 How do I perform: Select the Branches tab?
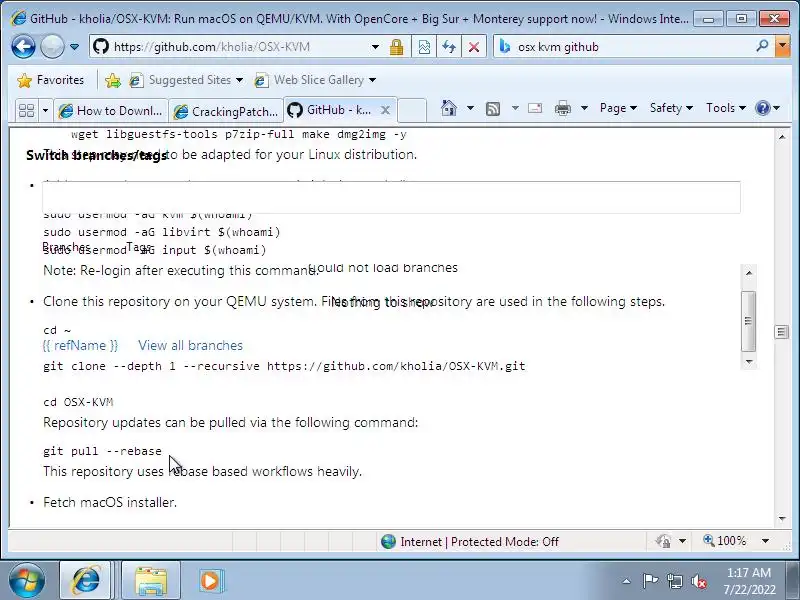pyautogui.click(x=66, y=247)
